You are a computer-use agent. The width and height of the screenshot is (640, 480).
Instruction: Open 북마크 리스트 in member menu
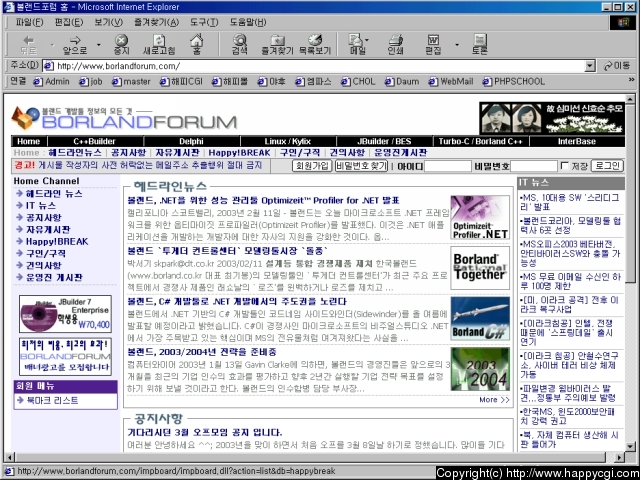[x=52, y=400]
